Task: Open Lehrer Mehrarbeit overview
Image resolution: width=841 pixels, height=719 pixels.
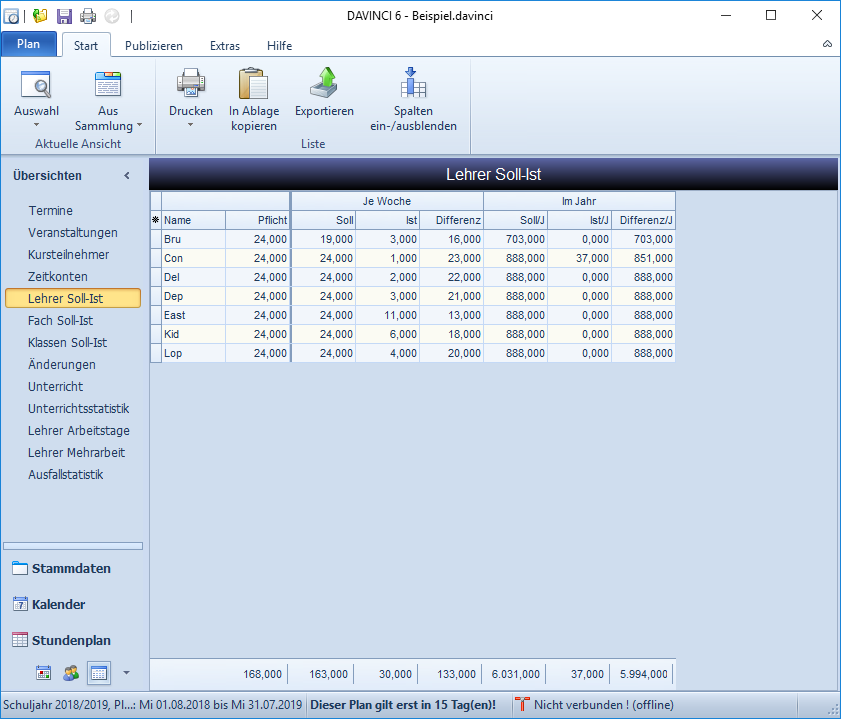Action: [76, 453]
